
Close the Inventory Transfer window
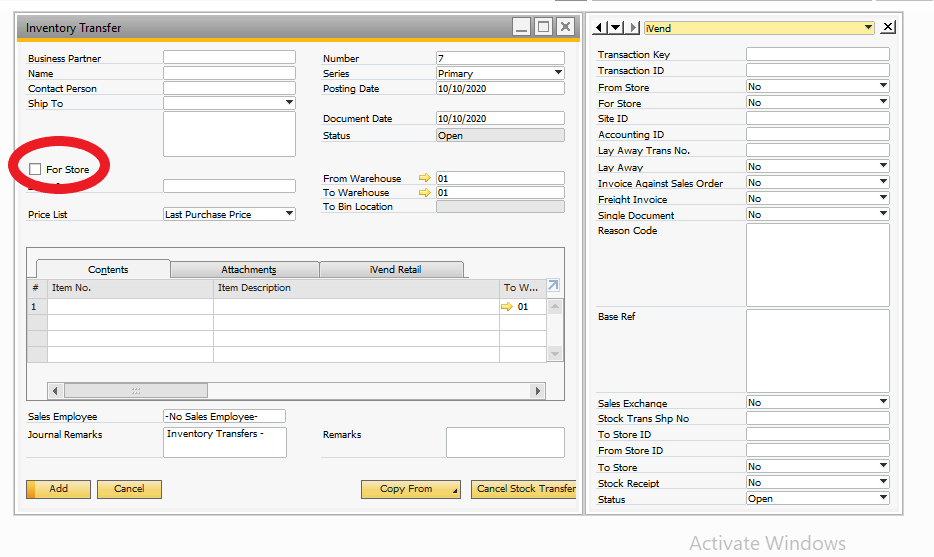coord(565,27)
